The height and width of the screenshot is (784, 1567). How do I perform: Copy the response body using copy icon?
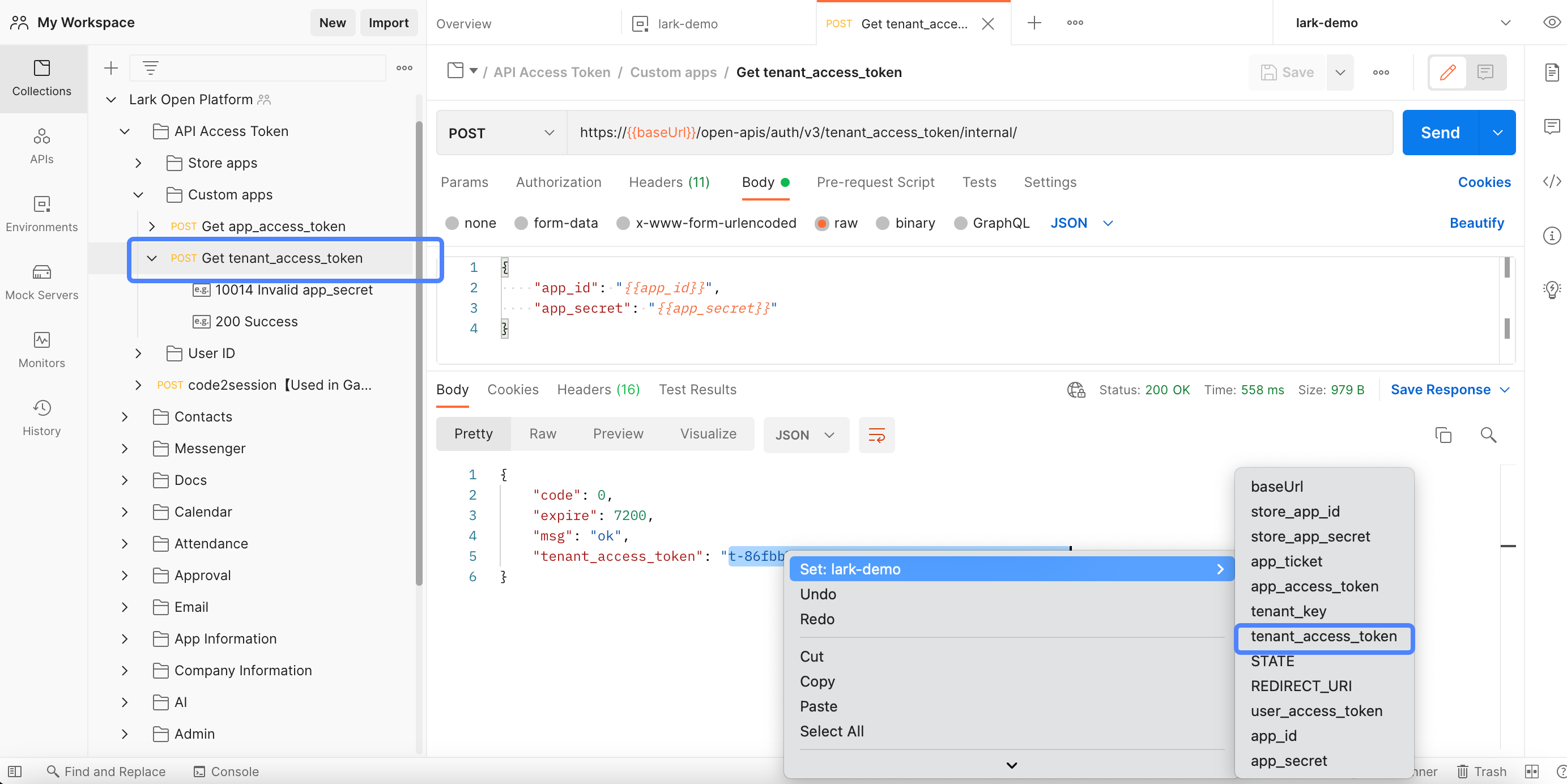point(1443,435)
